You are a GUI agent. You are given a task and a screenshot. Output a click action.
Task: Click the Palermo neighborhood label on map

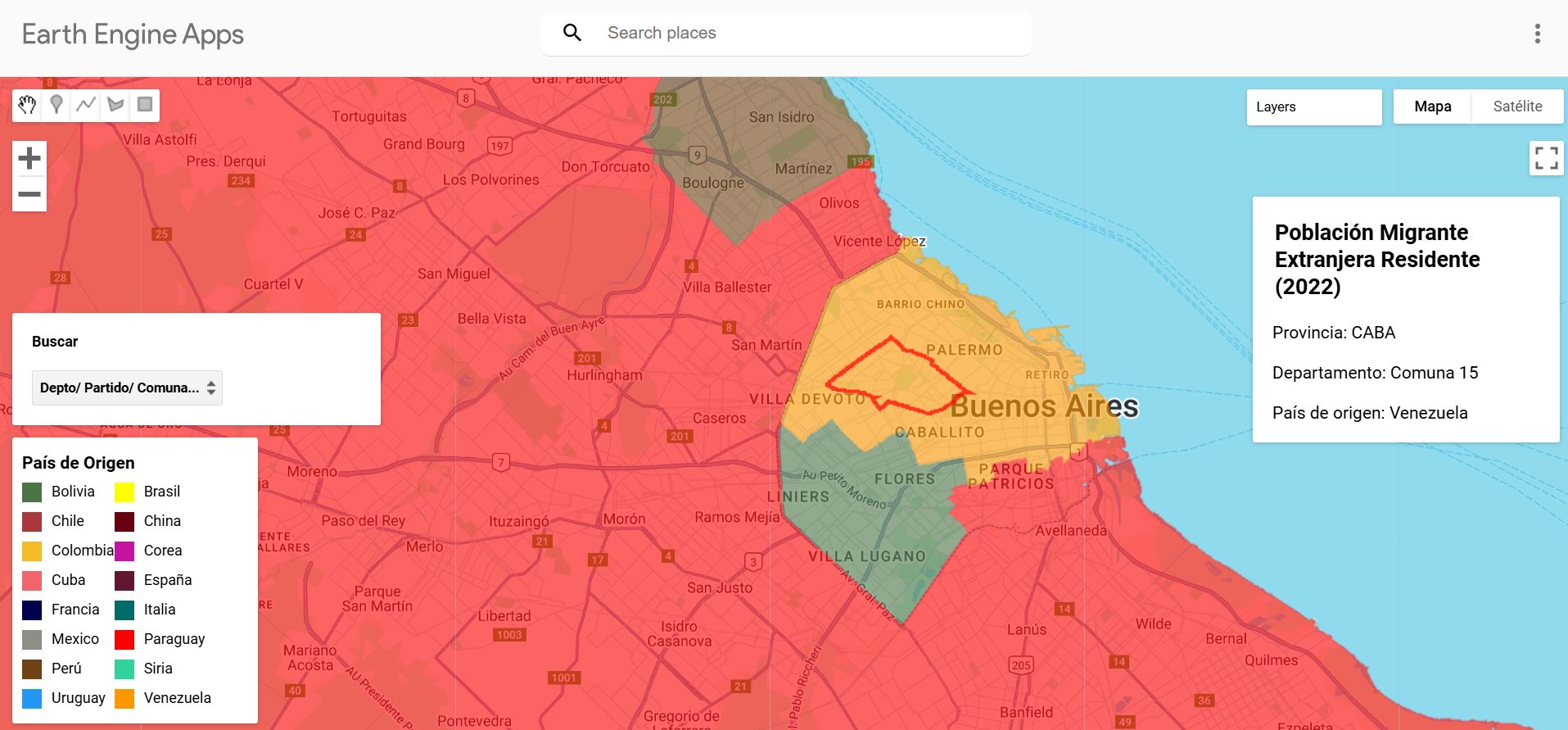964,350
